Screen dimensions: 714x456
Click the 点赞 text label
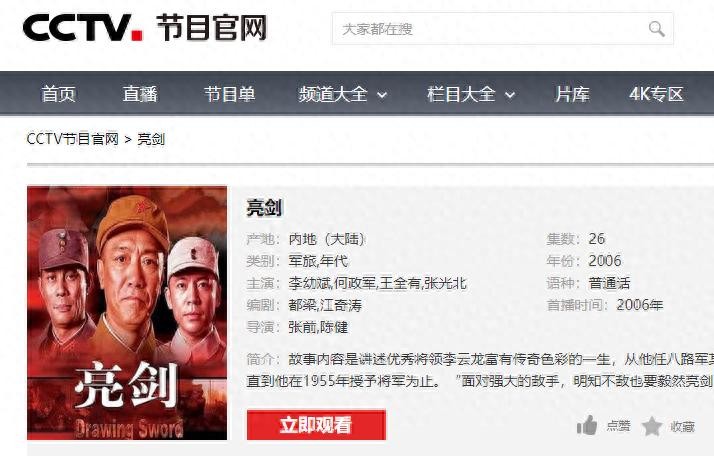click(x=618, y=426)
